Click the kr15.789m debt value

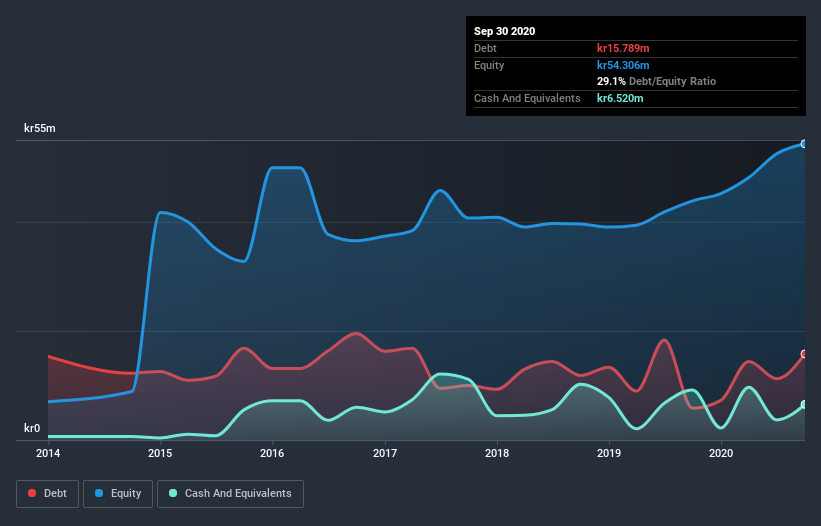623,48
